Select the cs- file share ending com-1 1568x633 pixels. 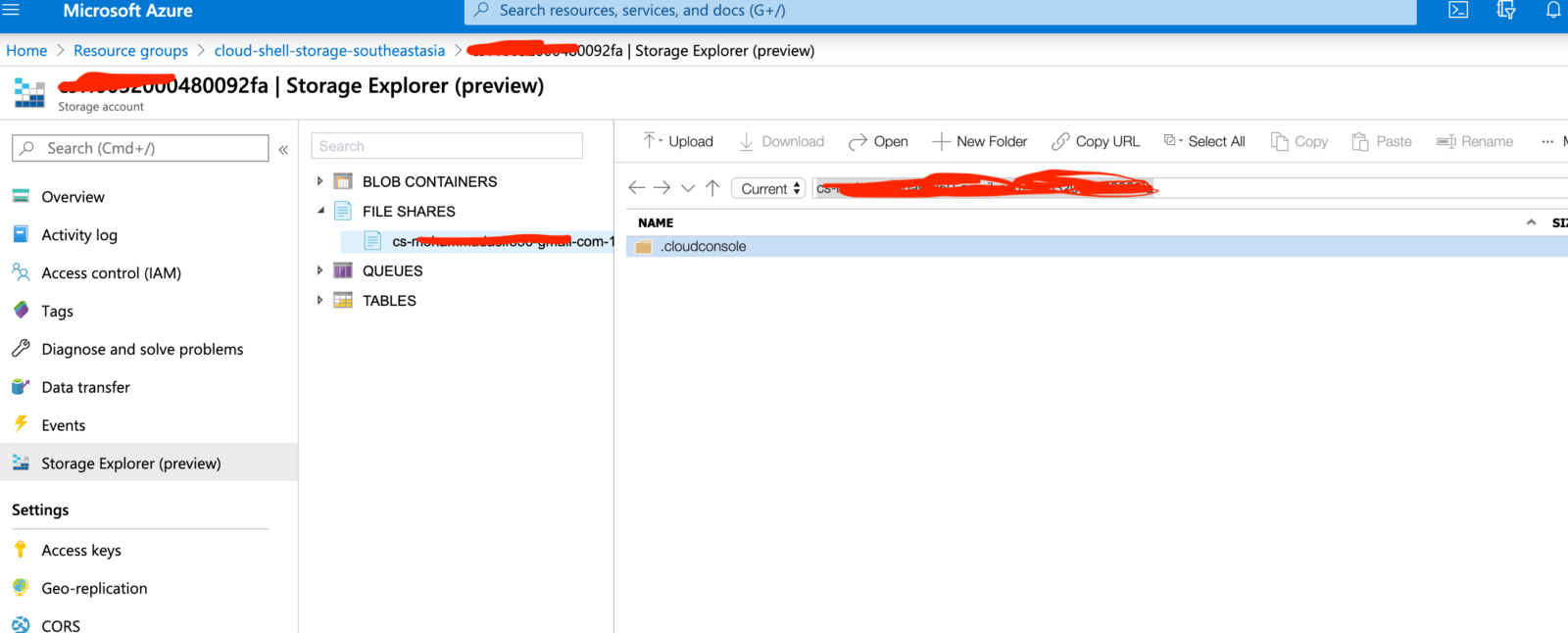click(x=477, y=241)
